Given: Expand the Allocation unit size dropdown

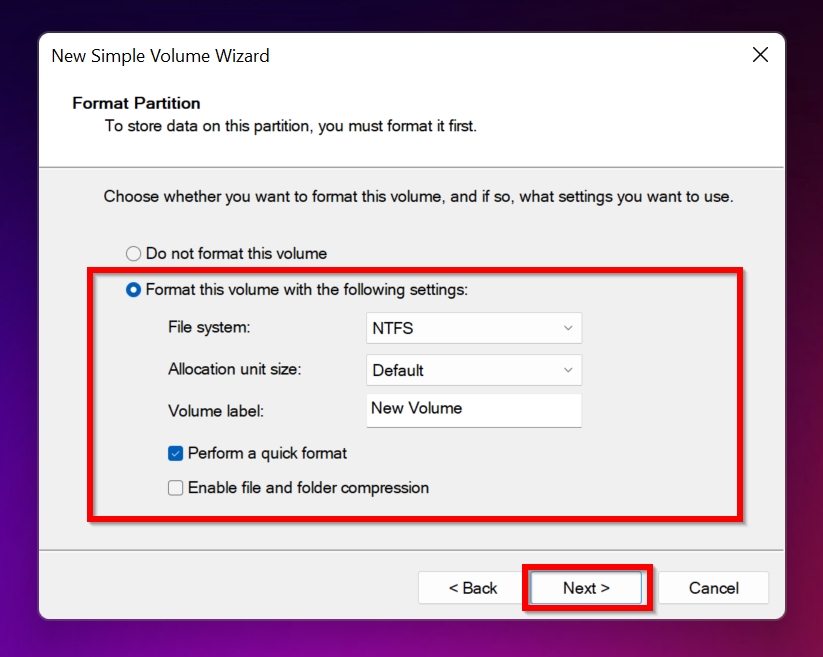Looking at the screenshot, I should 474,370.
